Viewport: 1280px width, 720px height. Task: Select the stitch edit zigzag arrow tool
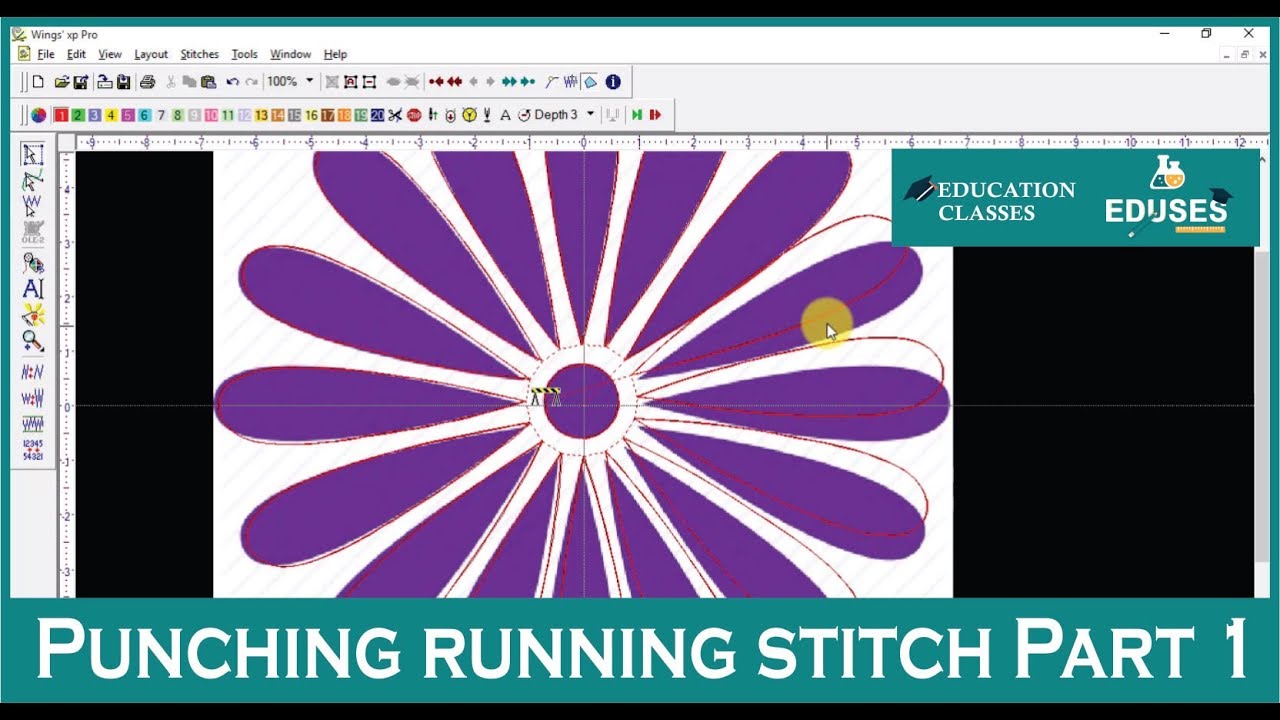tap(33, 207)
